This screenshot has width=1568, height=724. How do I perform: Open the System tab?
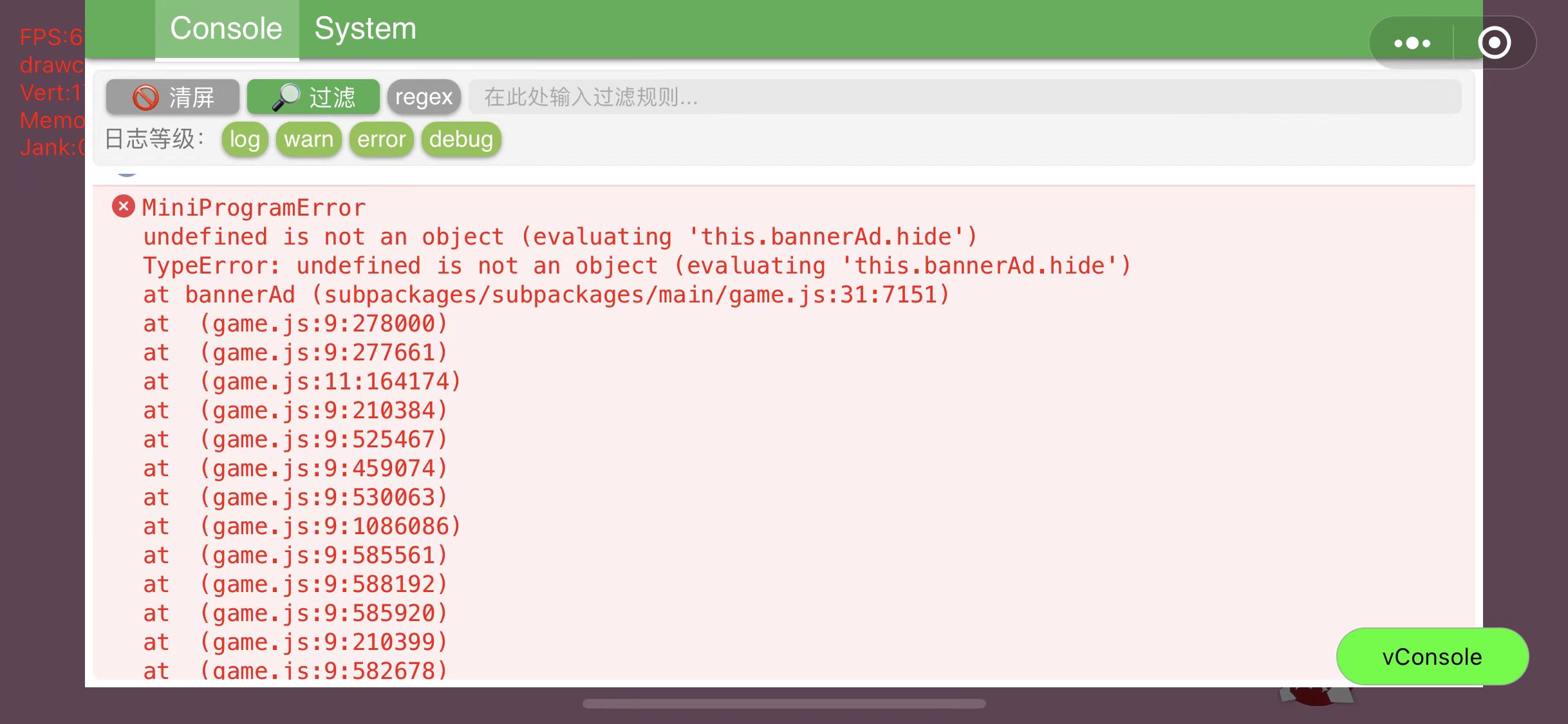(365, 29)
